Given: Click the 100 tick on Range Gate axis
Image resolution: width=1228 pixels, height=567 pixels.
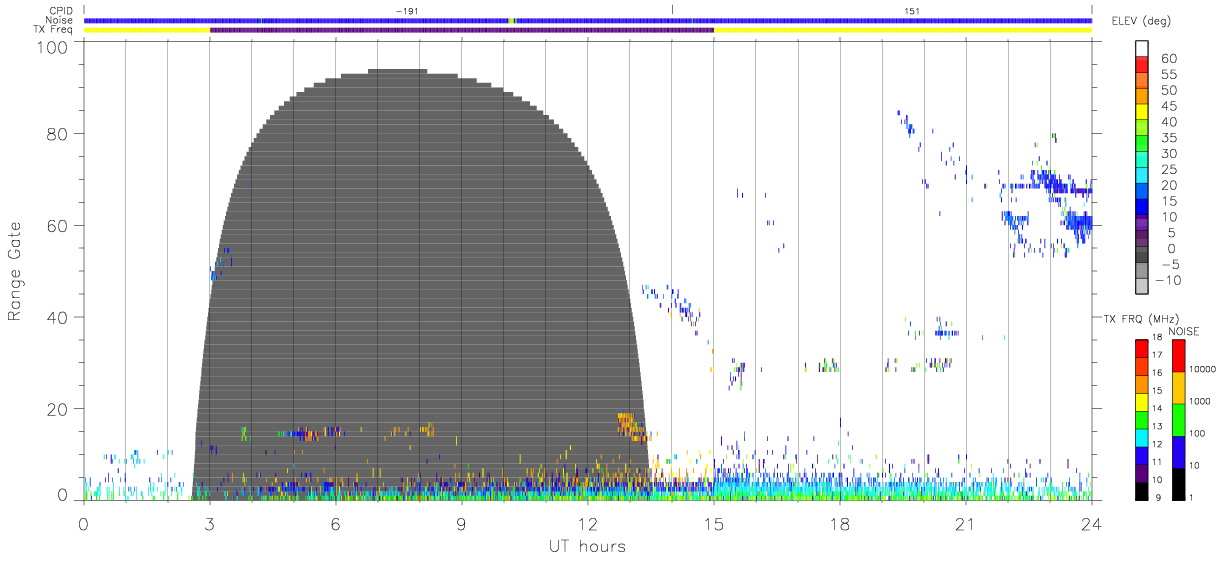Looking at the screenshot, I should [51, 46].
